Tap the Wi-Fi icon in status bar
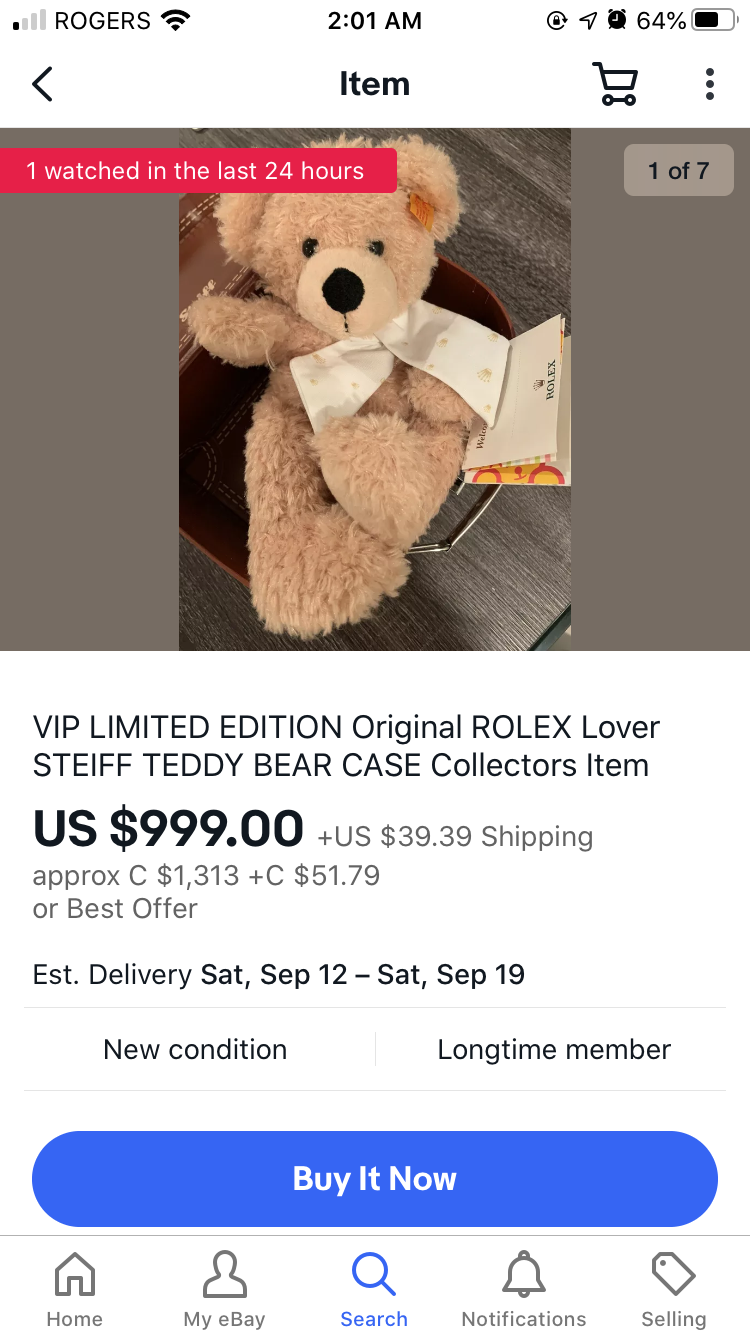The width and height of the screenshot is (750, 1334). (x=175, y=20)
